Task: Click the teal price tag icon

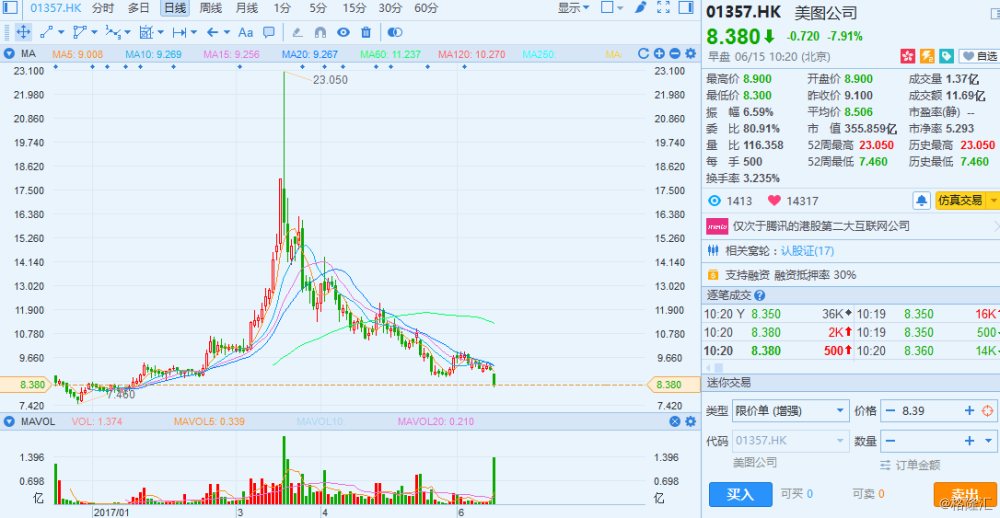Action: click(946, 56)
